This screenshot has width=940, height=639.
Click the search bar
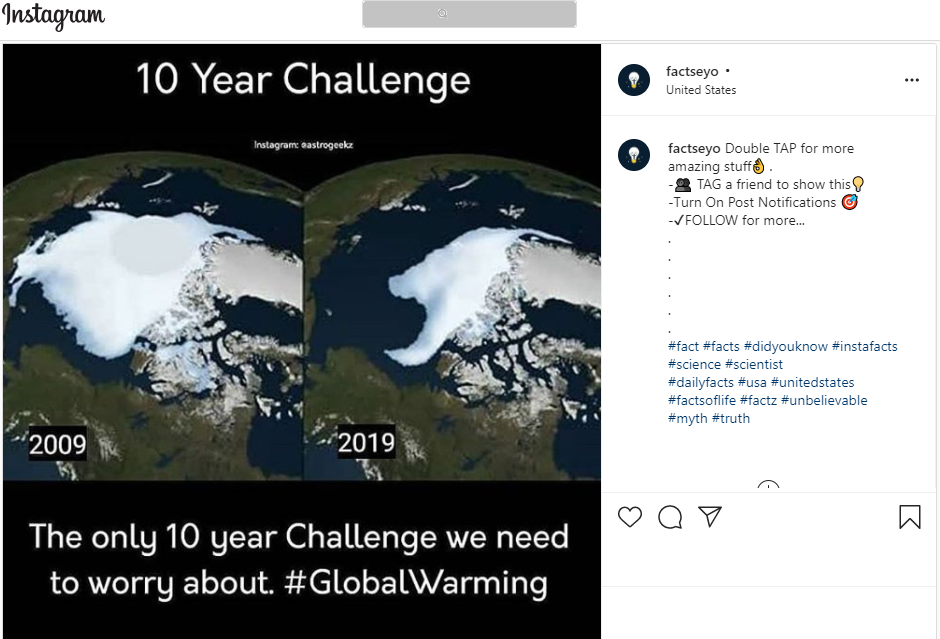469,14
